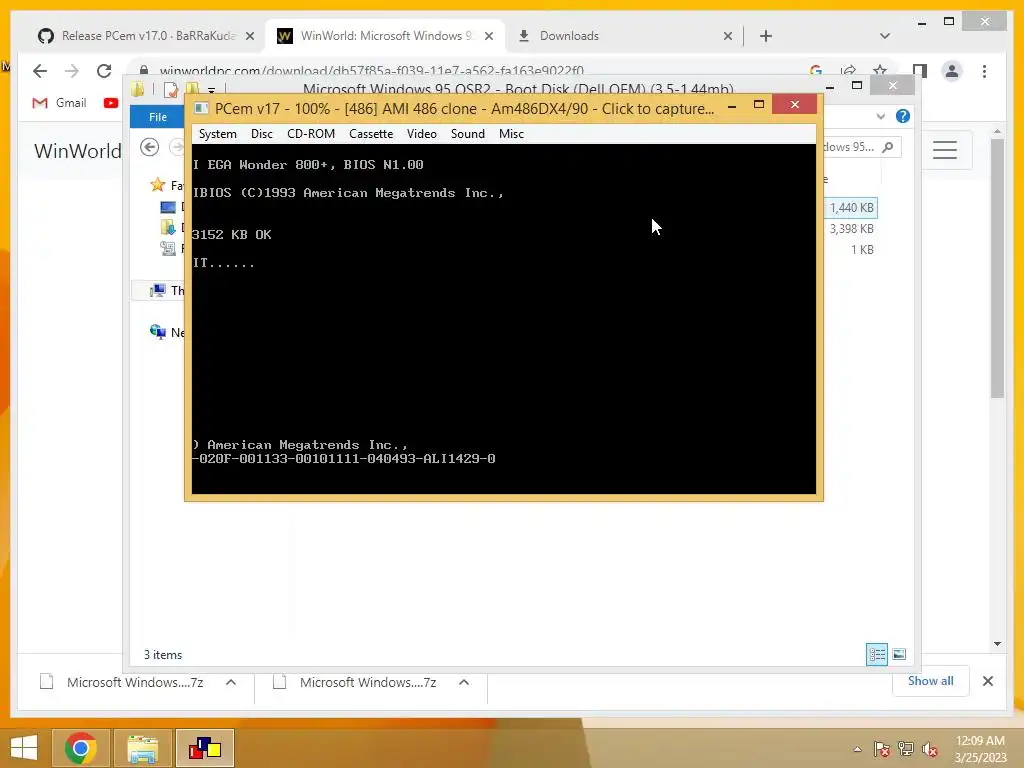Open the CD-ROM menu in PCem
The image size is (1024, 768).
coord(311,134)
